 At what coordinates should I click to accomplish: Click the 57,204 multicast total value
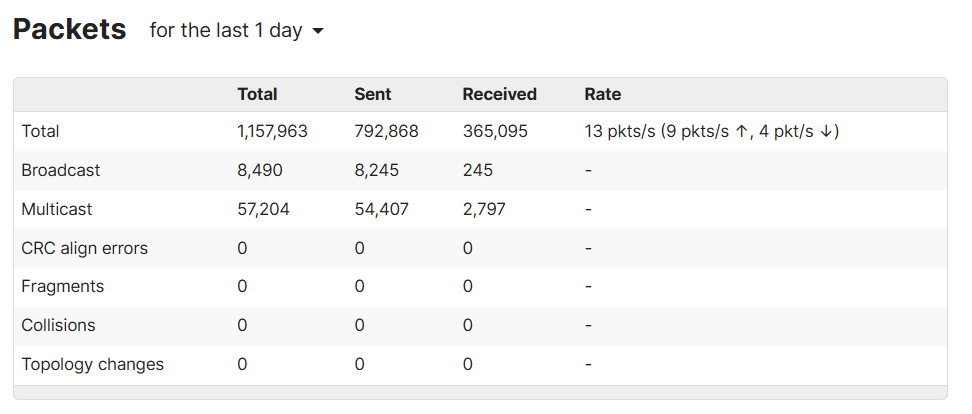click(x=263, y=209)
